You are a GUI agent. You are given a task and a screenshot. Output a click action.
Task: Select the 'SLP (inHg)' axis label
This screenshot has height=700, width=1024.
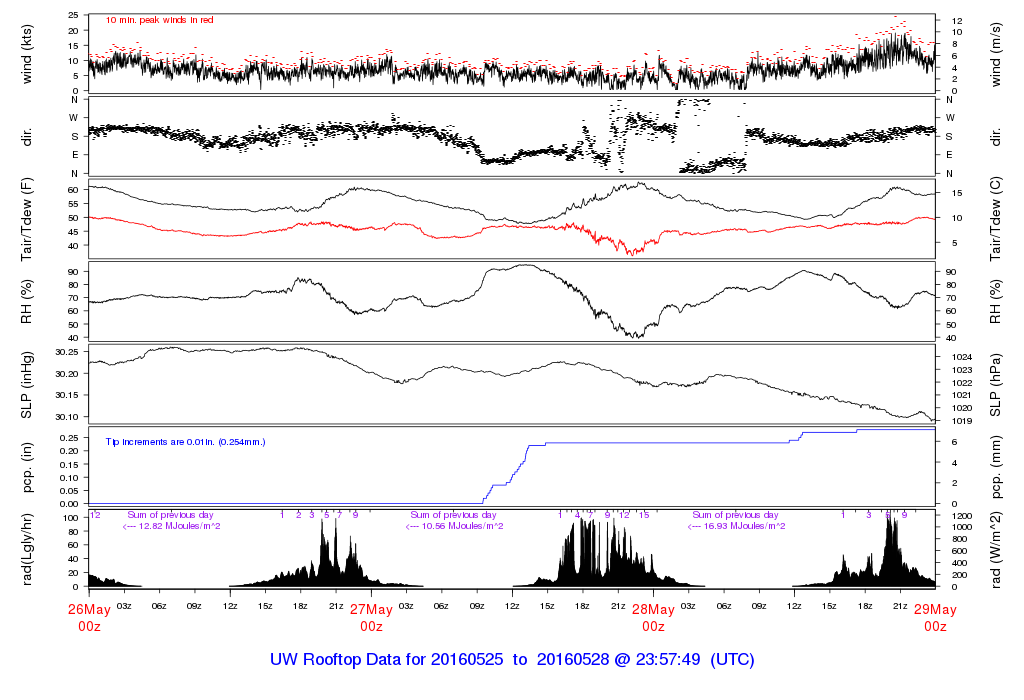(x=27, y=385)
